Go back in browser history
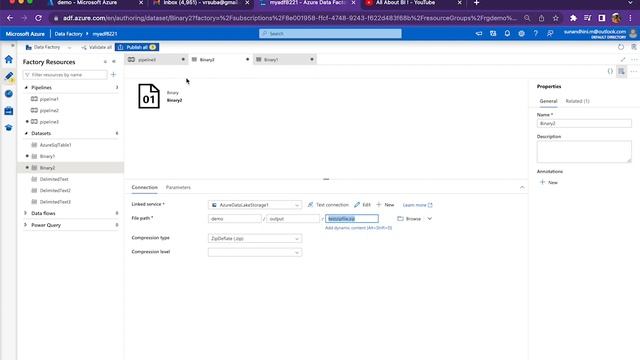 pyautogui.click(x=10, y=18)
